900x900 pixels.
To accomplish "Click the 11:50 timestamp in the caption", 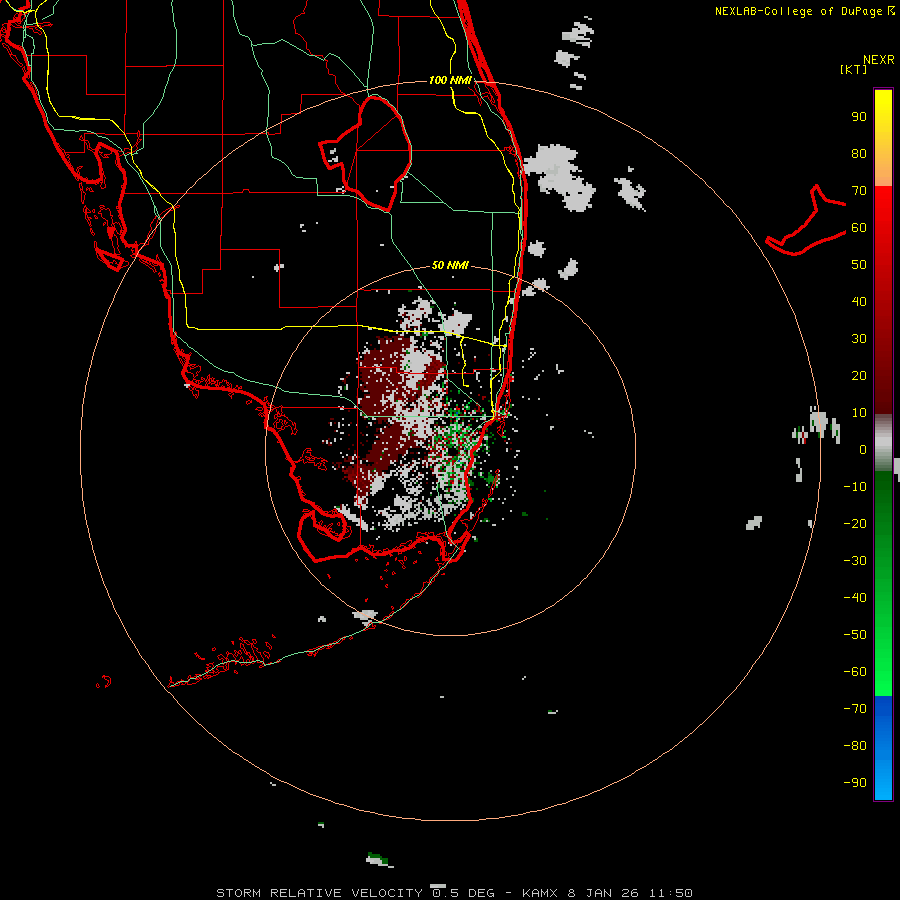I will tap(671, 893).
